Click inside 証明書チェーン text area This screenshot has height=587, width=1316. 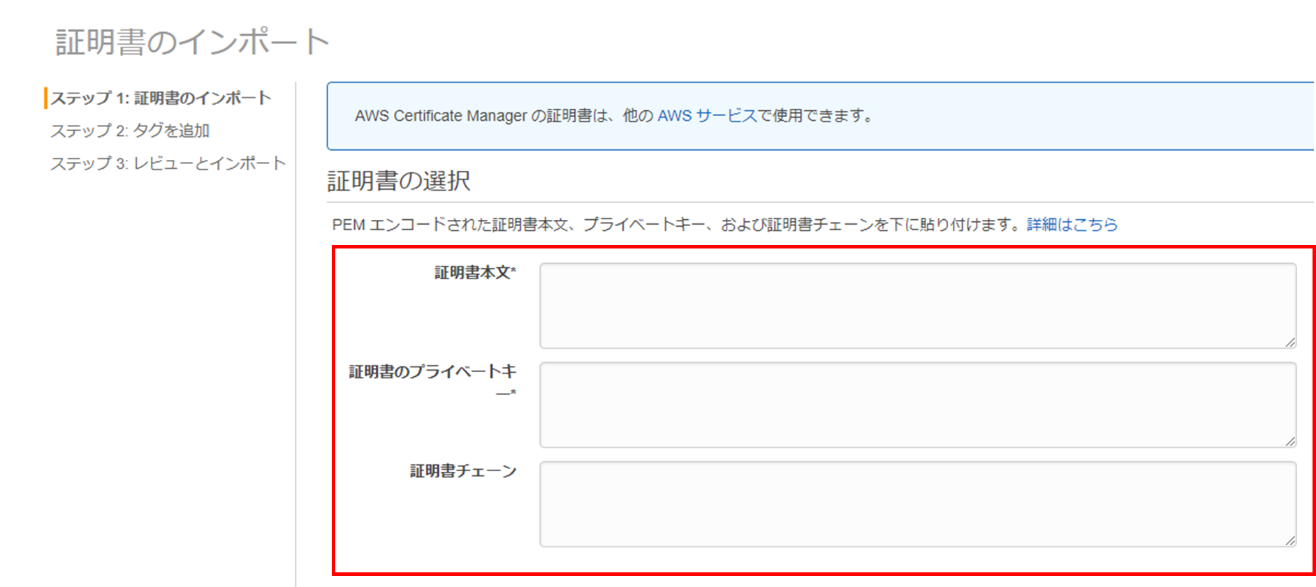click(x=918, y=504)
